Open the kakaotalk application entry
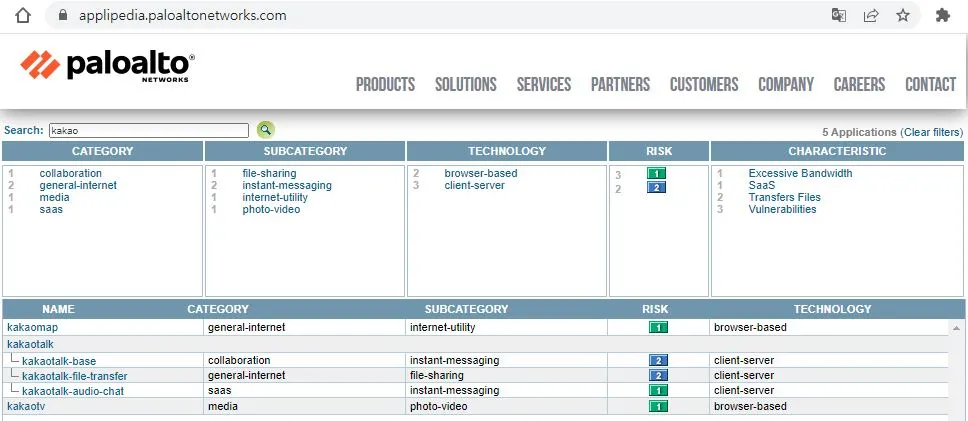The image size is (968, 421). pyautogui.click(x=30, y=344)
